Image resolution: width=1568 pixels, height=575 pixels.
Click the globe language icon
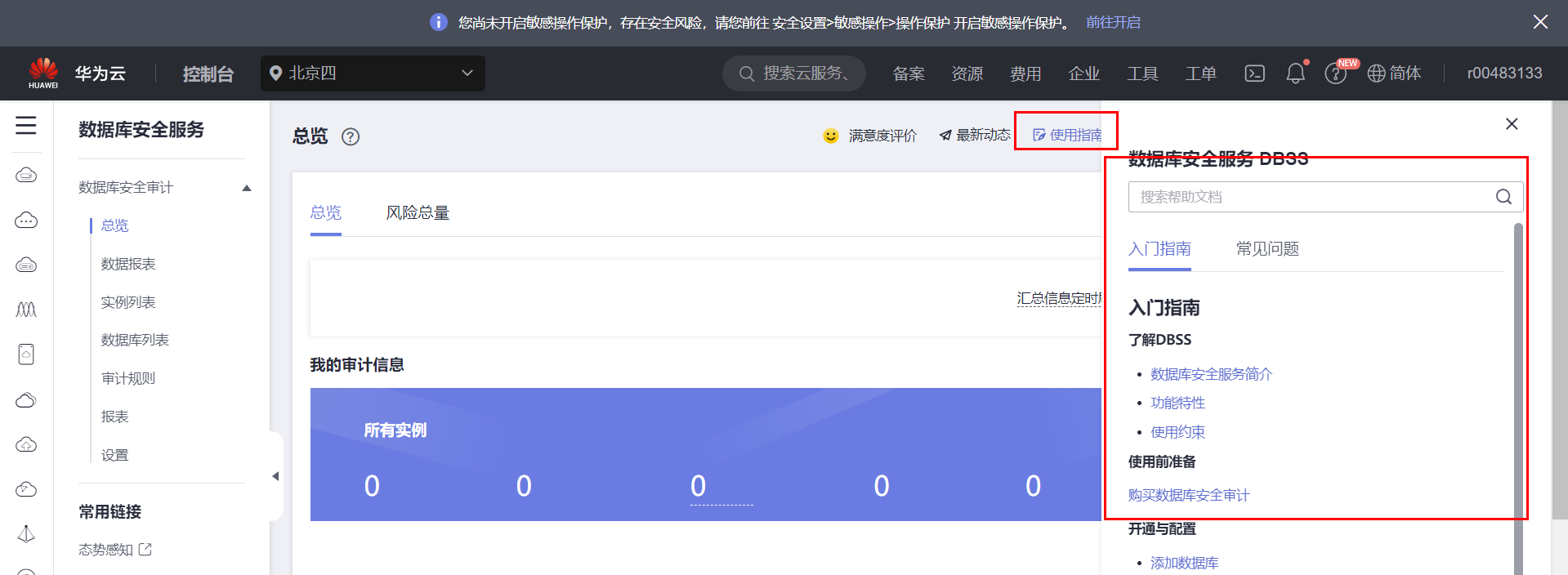click(1377, 74)
